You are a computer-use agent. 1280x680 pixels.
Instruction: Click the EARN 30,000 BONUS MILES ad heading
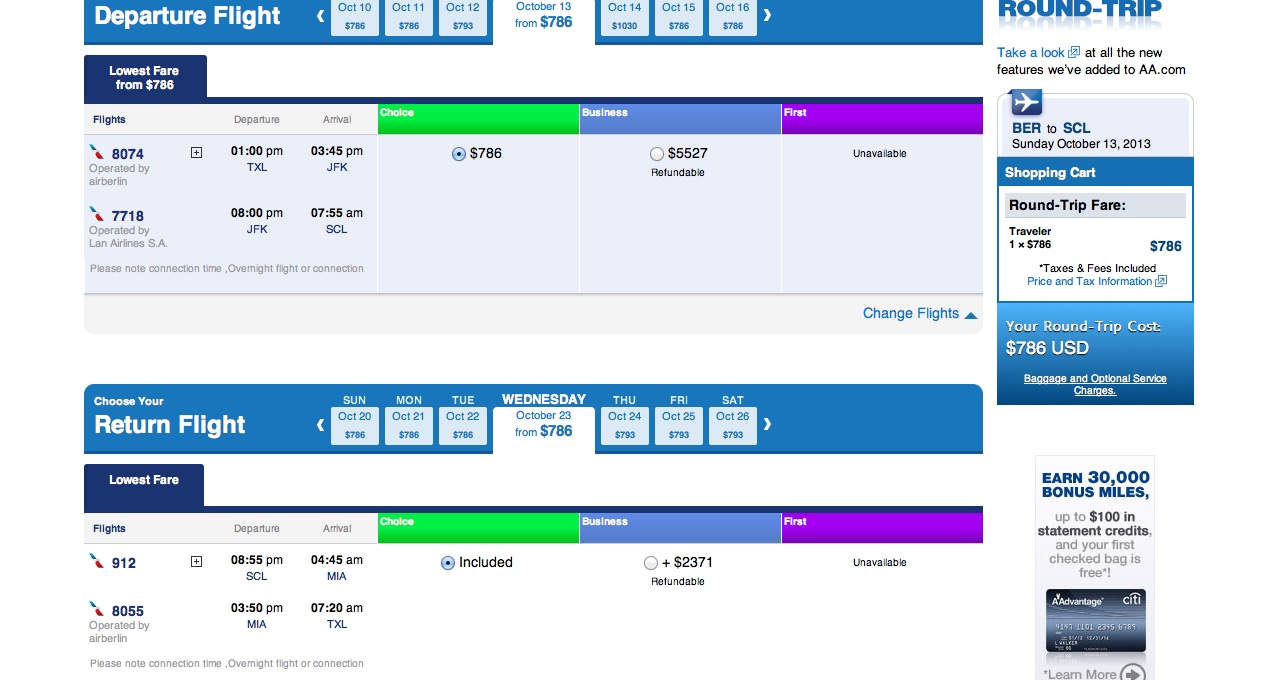point(1095,485)
